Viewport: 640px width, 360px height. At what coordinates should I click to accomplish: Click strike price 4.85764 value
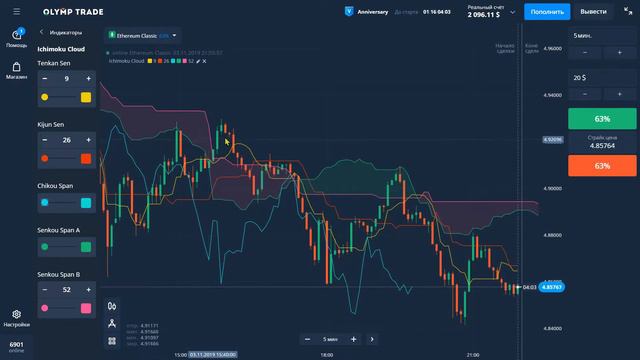(602, 146)
